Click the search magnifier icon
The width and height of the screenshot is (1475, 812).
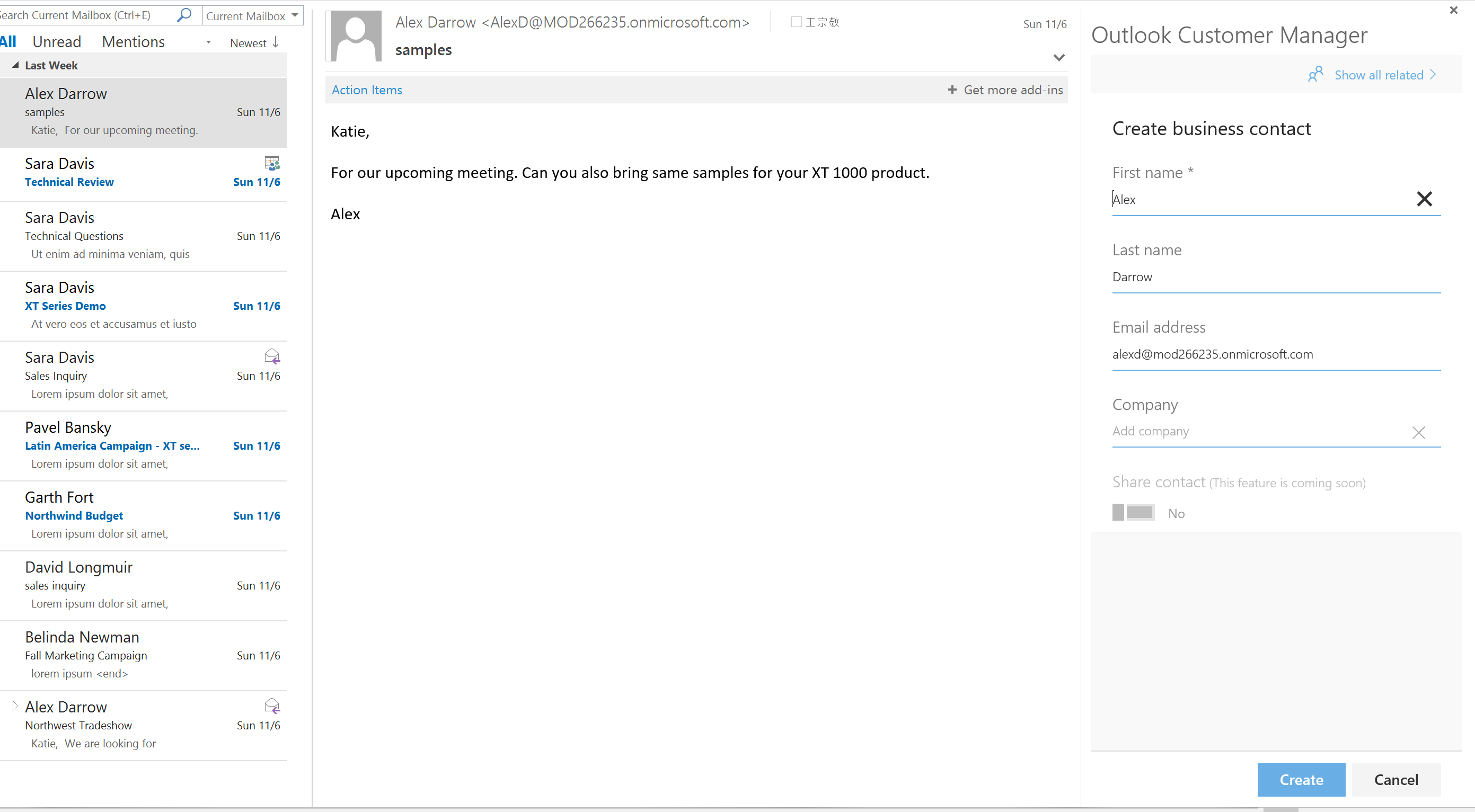click(x=184, y=15)
